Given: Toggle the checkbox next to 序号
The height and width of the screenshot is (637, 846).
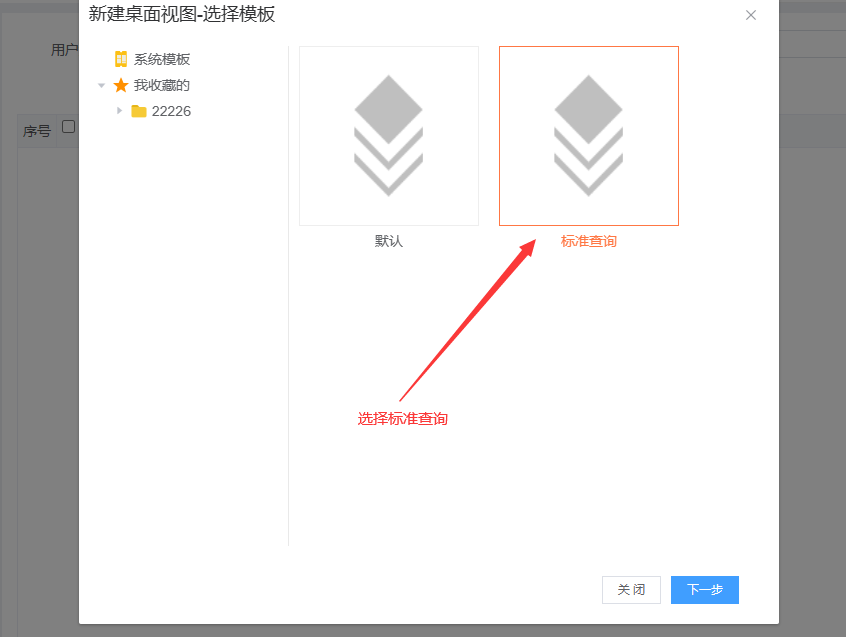Looking at the screenshot, I should pos(68,127).
